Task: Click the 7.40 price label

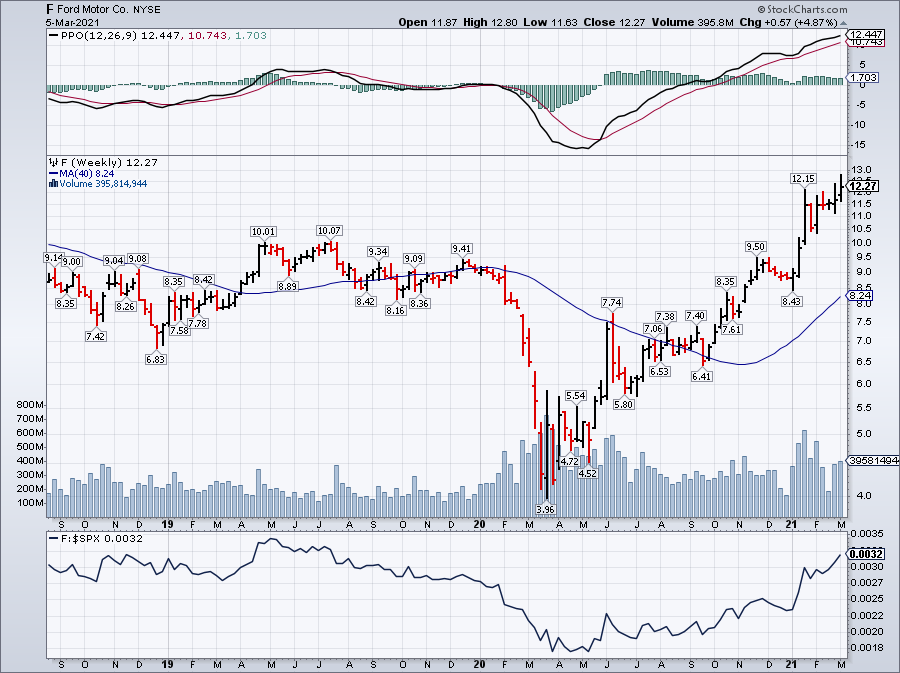Action: point(696,316)
